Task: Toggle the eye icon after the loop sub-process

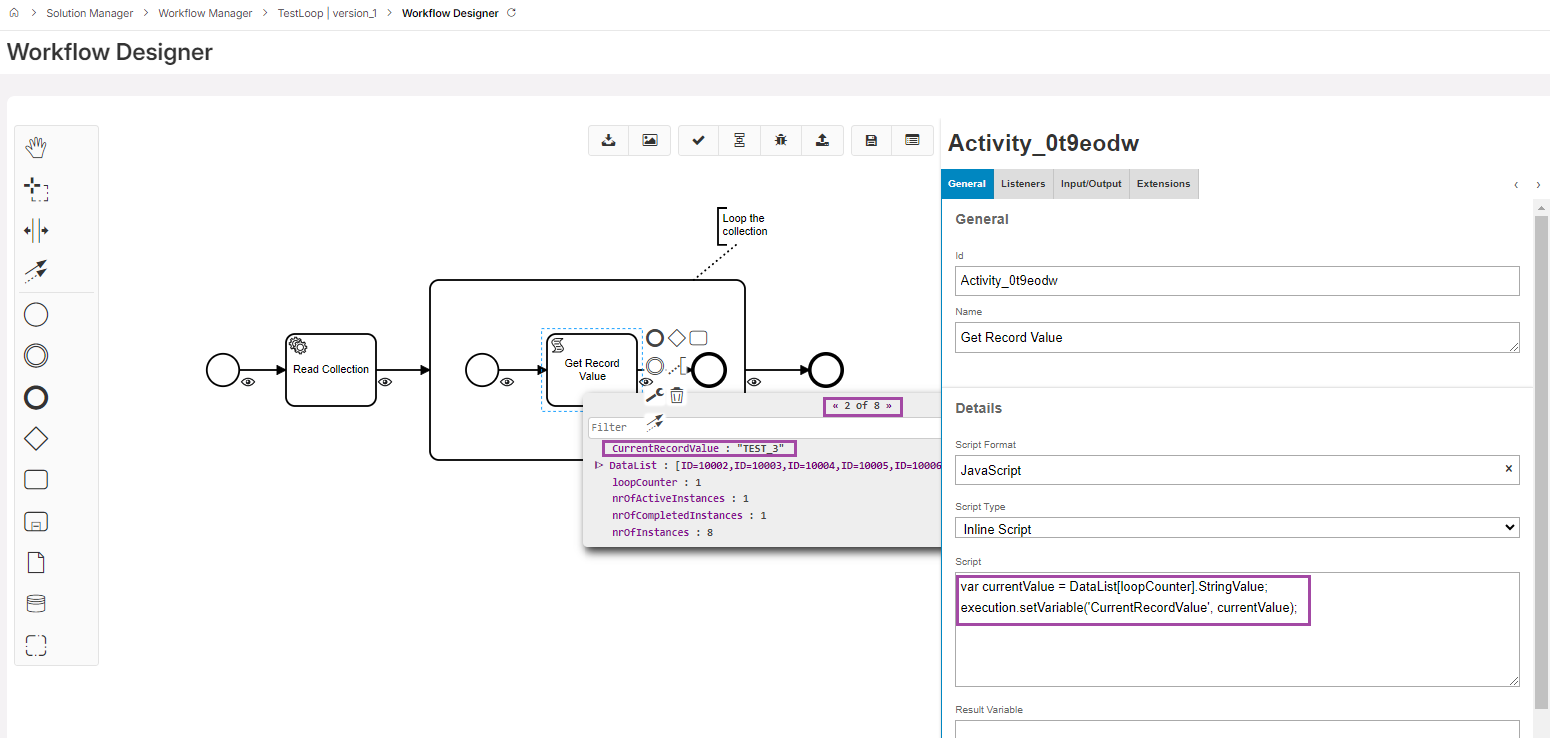Action: (x=754, y=382)
